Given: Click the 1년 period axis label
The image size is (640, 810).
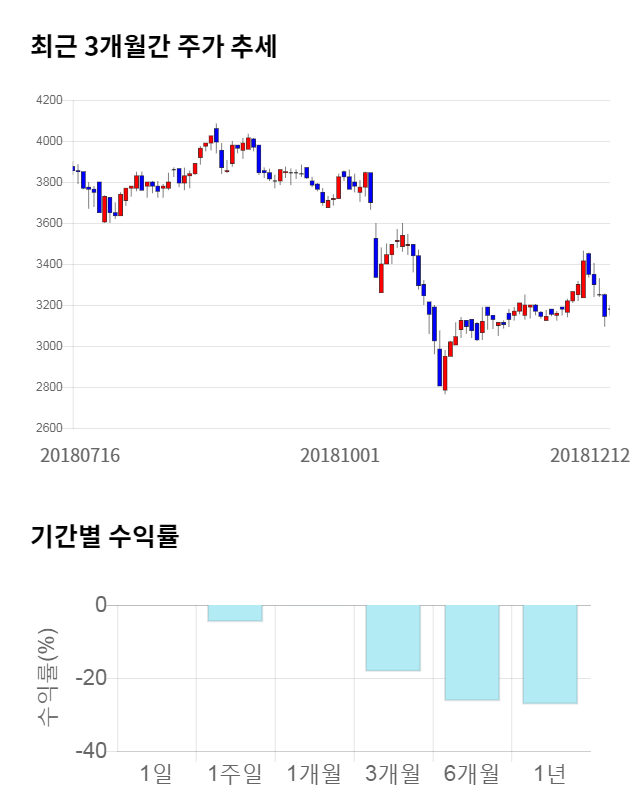Looking at the screenshot, I should point(550,772).
